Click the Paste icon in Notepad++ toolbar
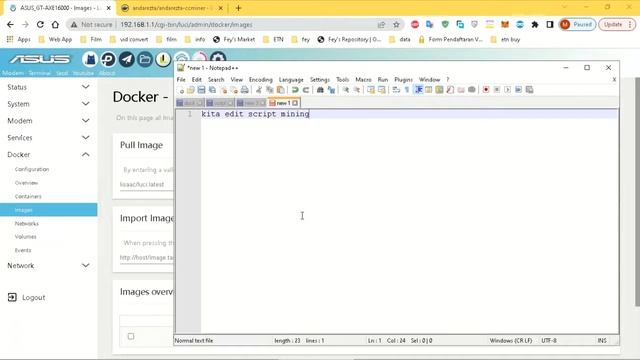640x360 pixels. click(280, 90)
